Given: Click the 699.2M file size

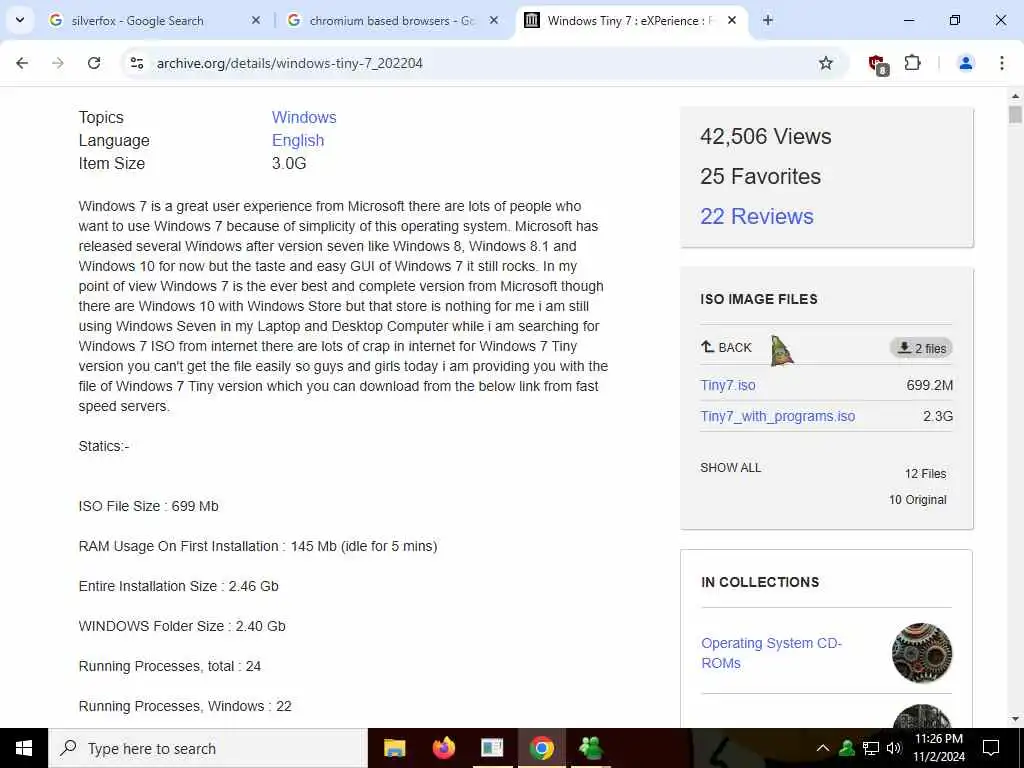Looking at the screenshot, I should (x=929, y=385).
